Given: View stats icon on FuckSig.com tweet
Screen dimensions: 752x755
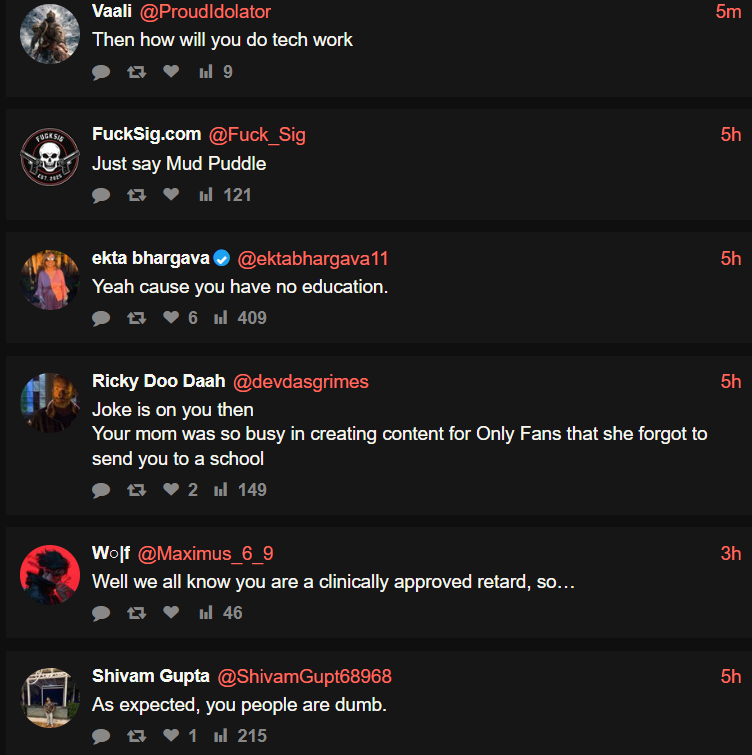Looking at the screenshot, I should coord(206,195).
